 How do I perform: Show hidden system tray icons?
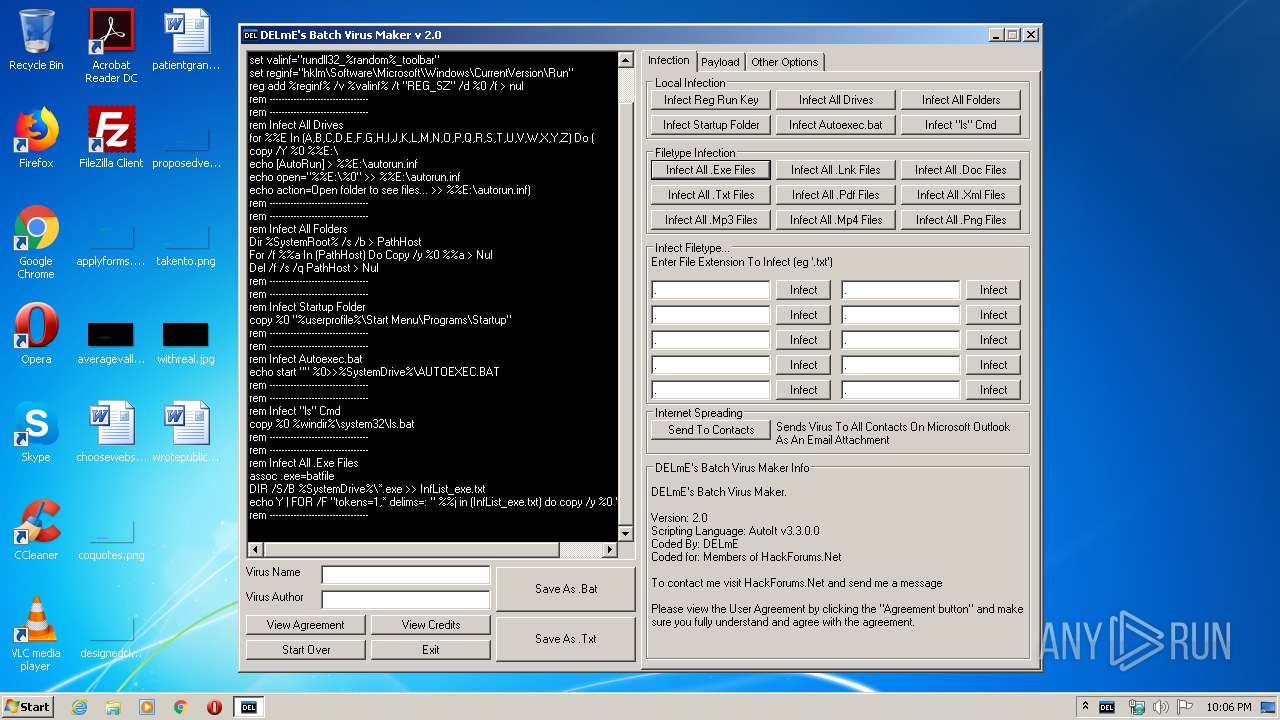click(1086, 707)
